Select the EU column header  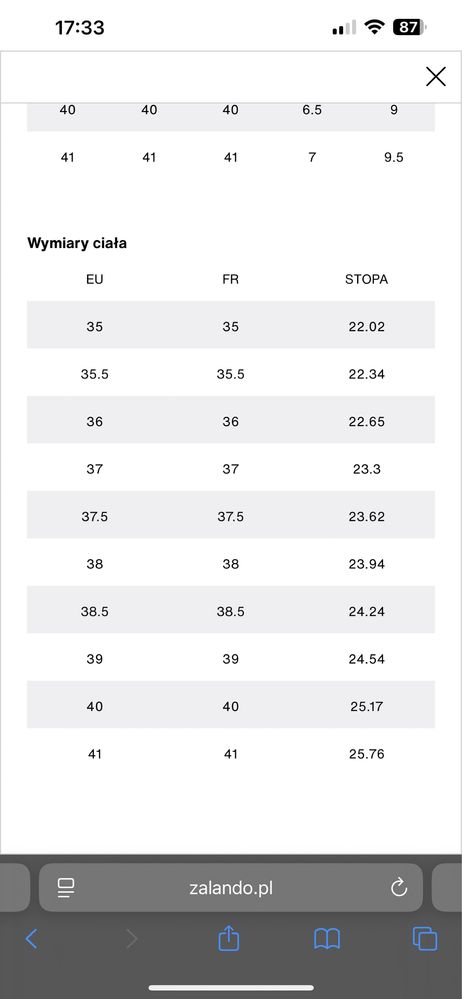click(x=94, y=279)
